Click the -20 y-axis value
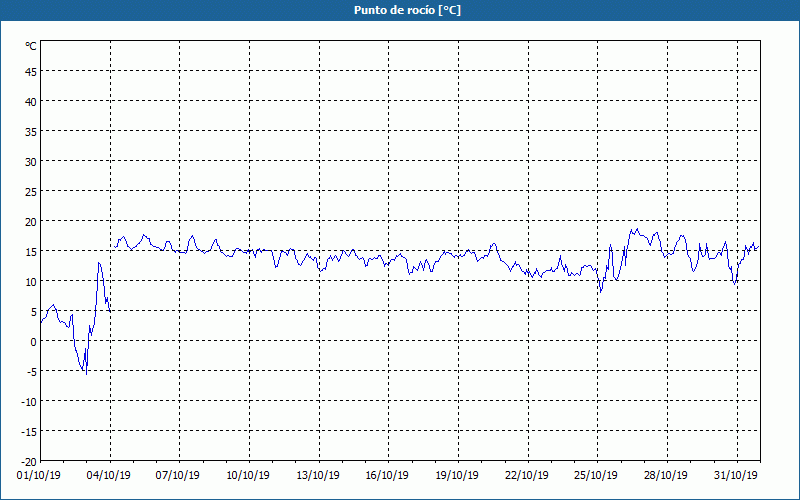This screenshot has width=800, height=500. [29, 462]
